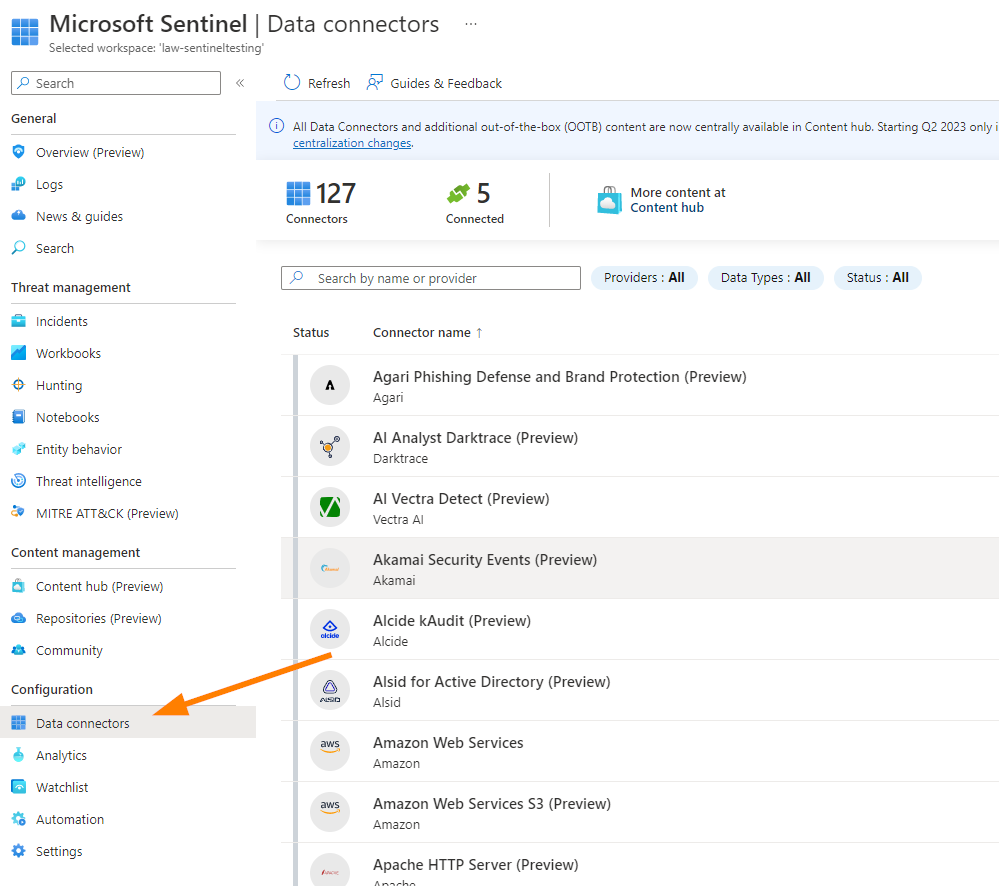
Task: Open Workbooks in the sidebar
Action: pyautogui.click(x=68, y=354)
